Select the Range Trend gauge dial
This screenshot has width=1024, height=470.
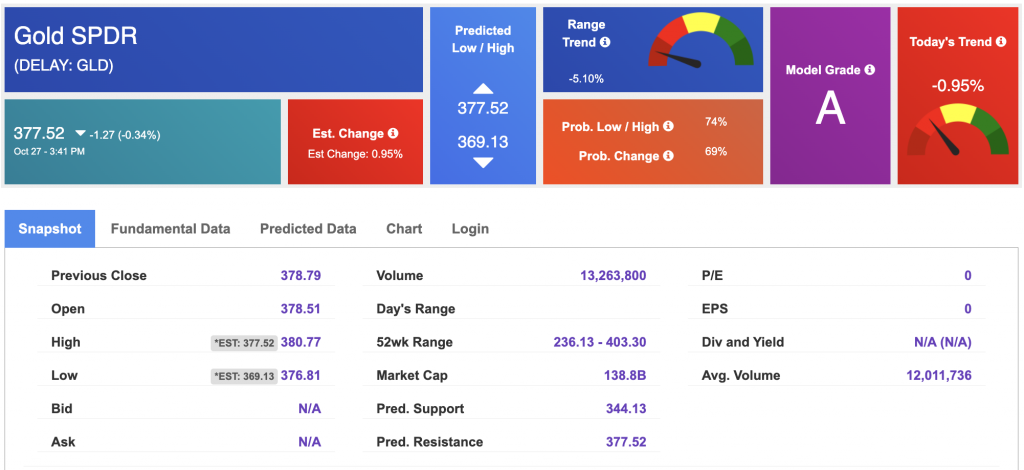tap(701, 47)
